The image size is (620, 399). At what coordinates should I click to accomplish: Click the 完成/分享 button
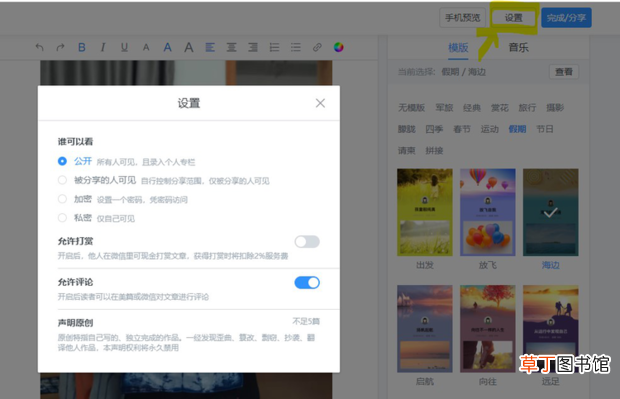pos(566,18)
